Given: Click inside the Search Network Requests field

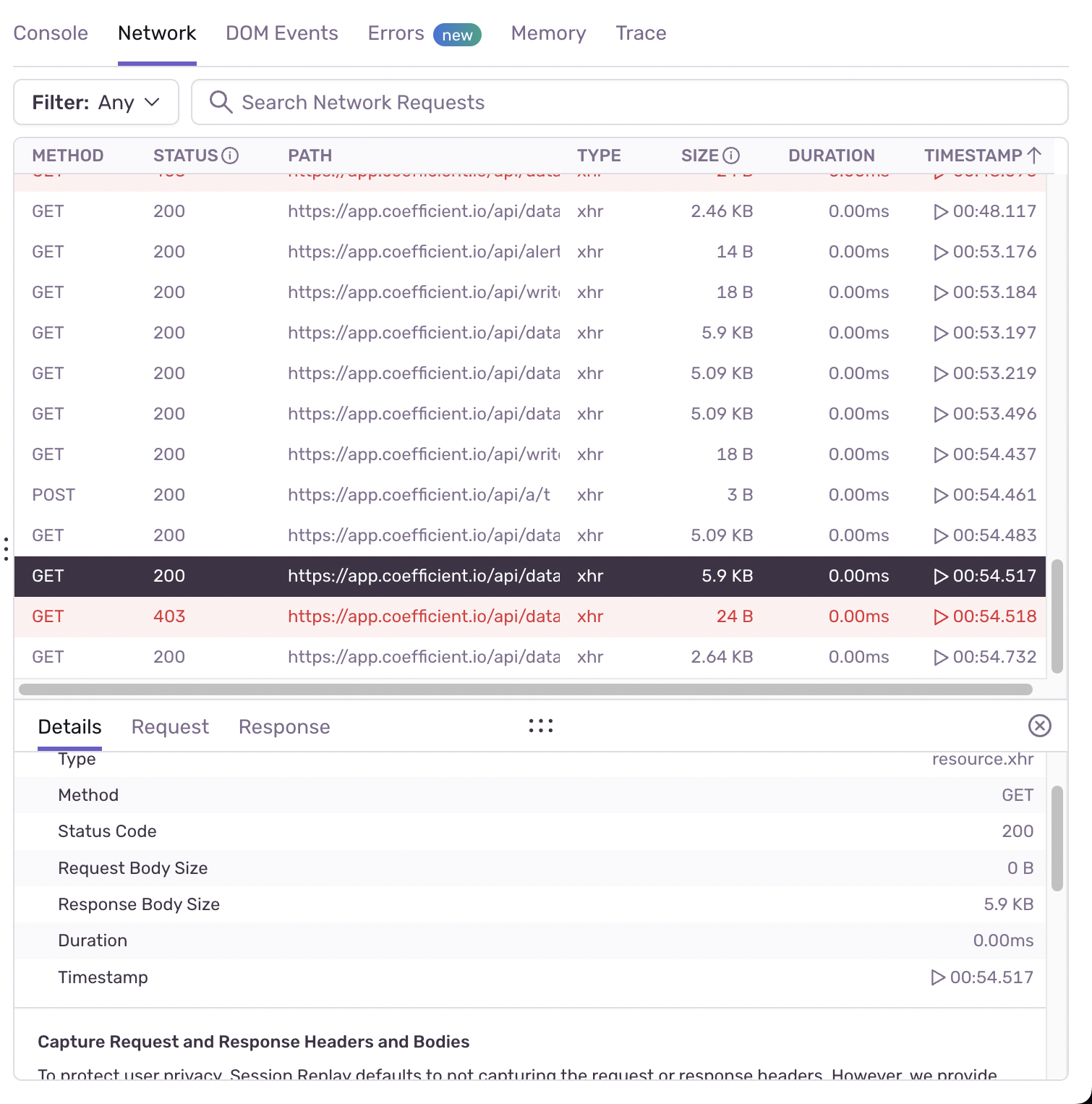Looking at the screenshot, I should [x=506, y=102].
